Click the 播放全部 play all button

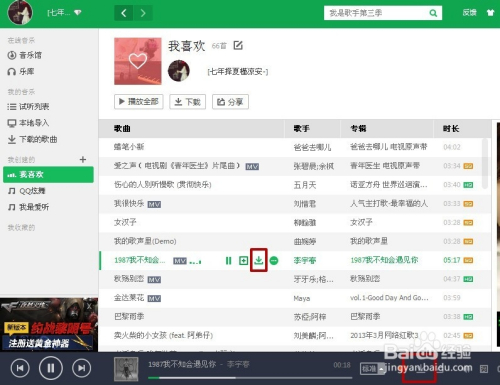click(139, 102)
